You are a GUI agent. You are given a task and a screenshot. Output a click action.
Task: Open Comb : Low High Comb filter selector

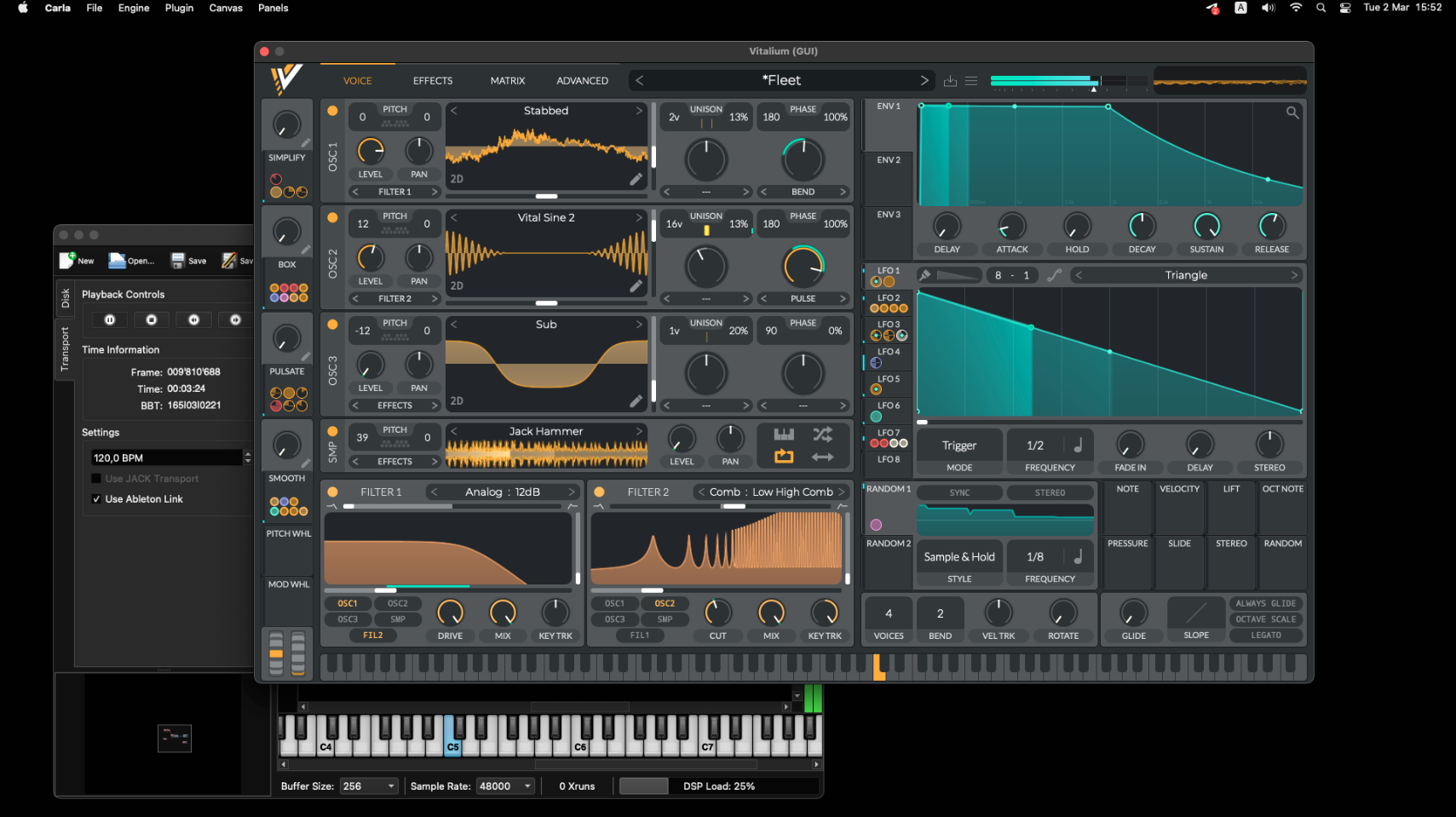pos(771,492)
